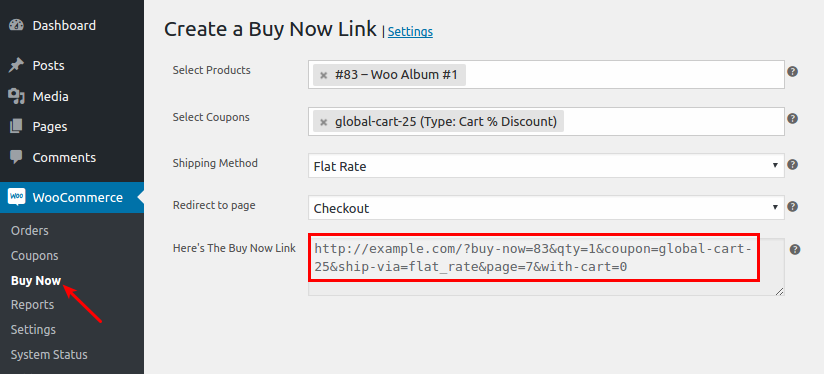Click the WooCommerce Woo logo icon

[x=16, y=197]
